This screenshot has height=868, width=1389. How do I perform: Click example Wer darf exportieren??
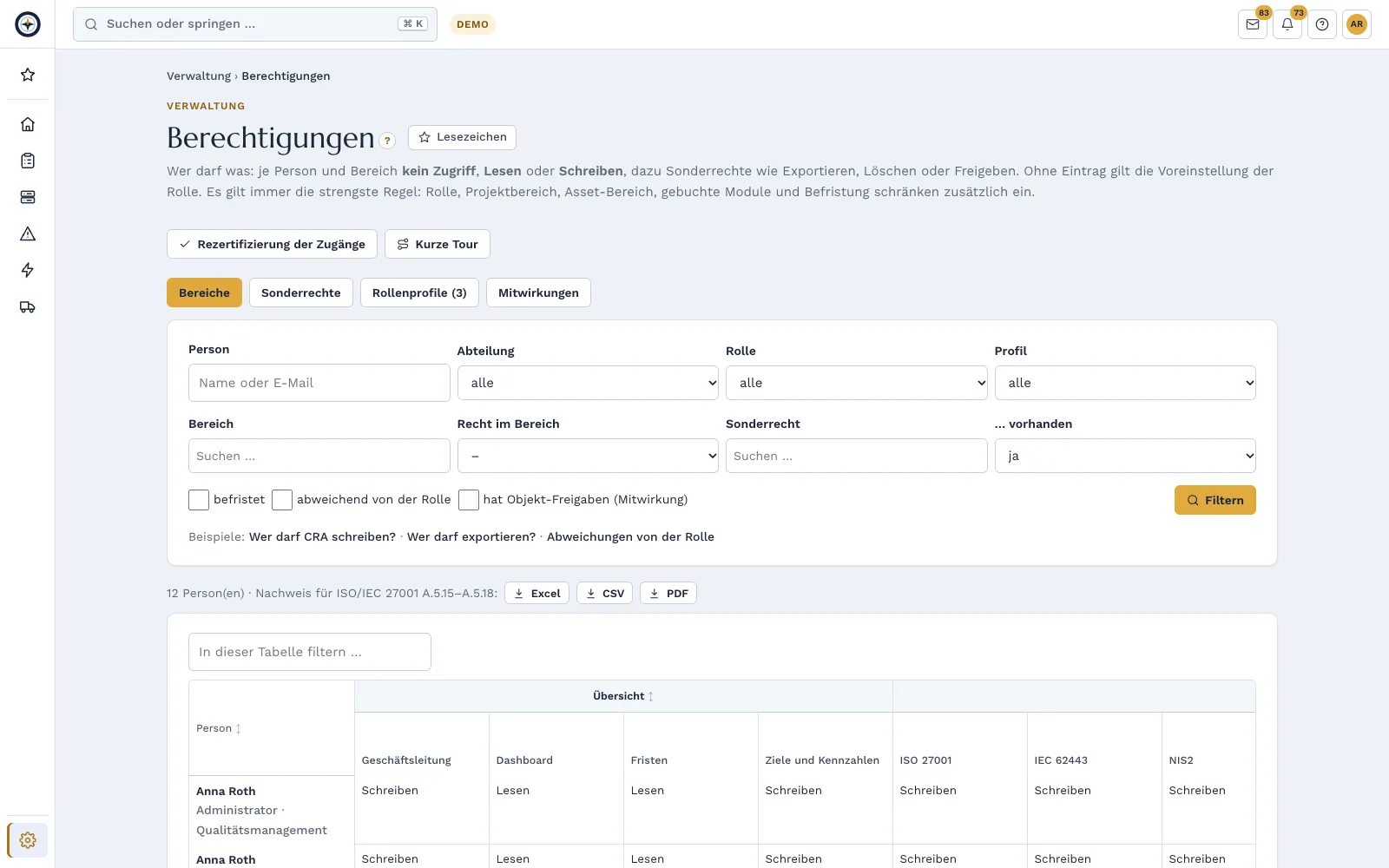tap(471, 536)
